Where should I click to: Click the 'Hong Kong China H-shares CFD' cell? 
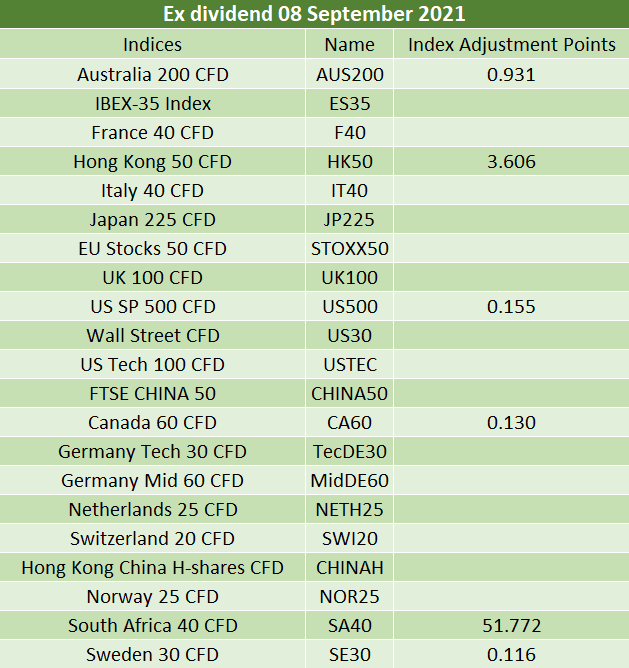[x=152, y=567]
